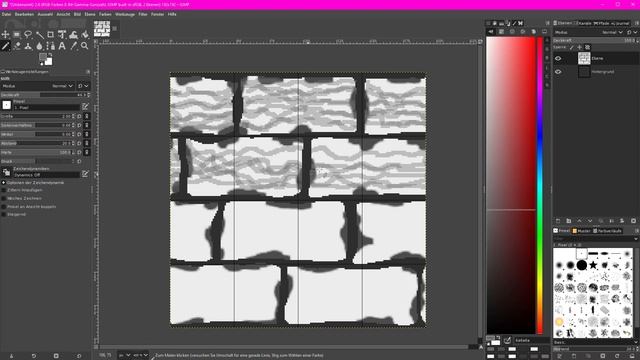Select the Warp Transform tool
The height and width of the screenshot is (360, 640).
(x=73, y=34)
